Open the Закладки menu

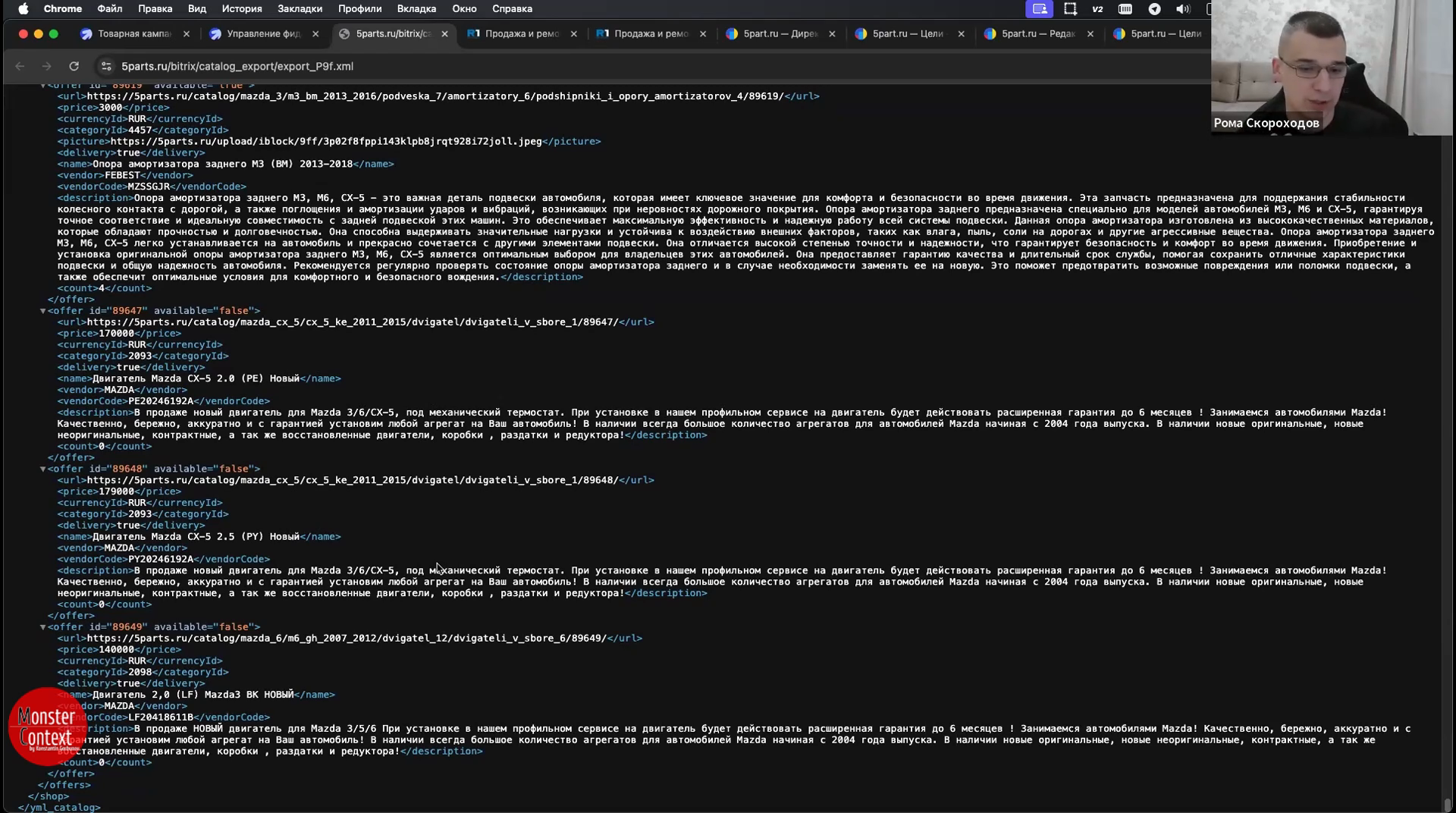300,9
